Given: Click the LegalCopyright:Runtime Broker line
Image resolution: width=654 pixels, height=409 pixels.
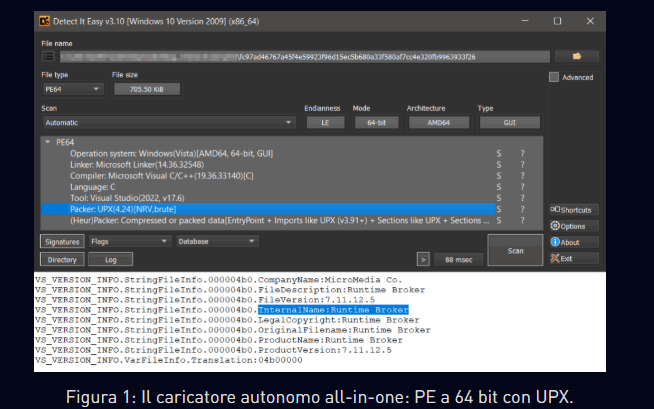Looking at the screenshot, I should (x=227, y=320).
